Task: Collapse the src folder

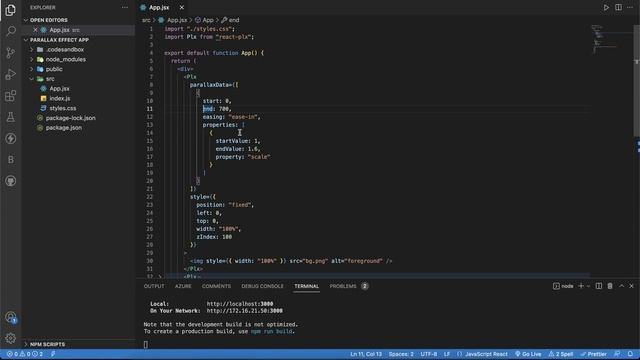Action: pyautogui.click(x=31, y=79)
